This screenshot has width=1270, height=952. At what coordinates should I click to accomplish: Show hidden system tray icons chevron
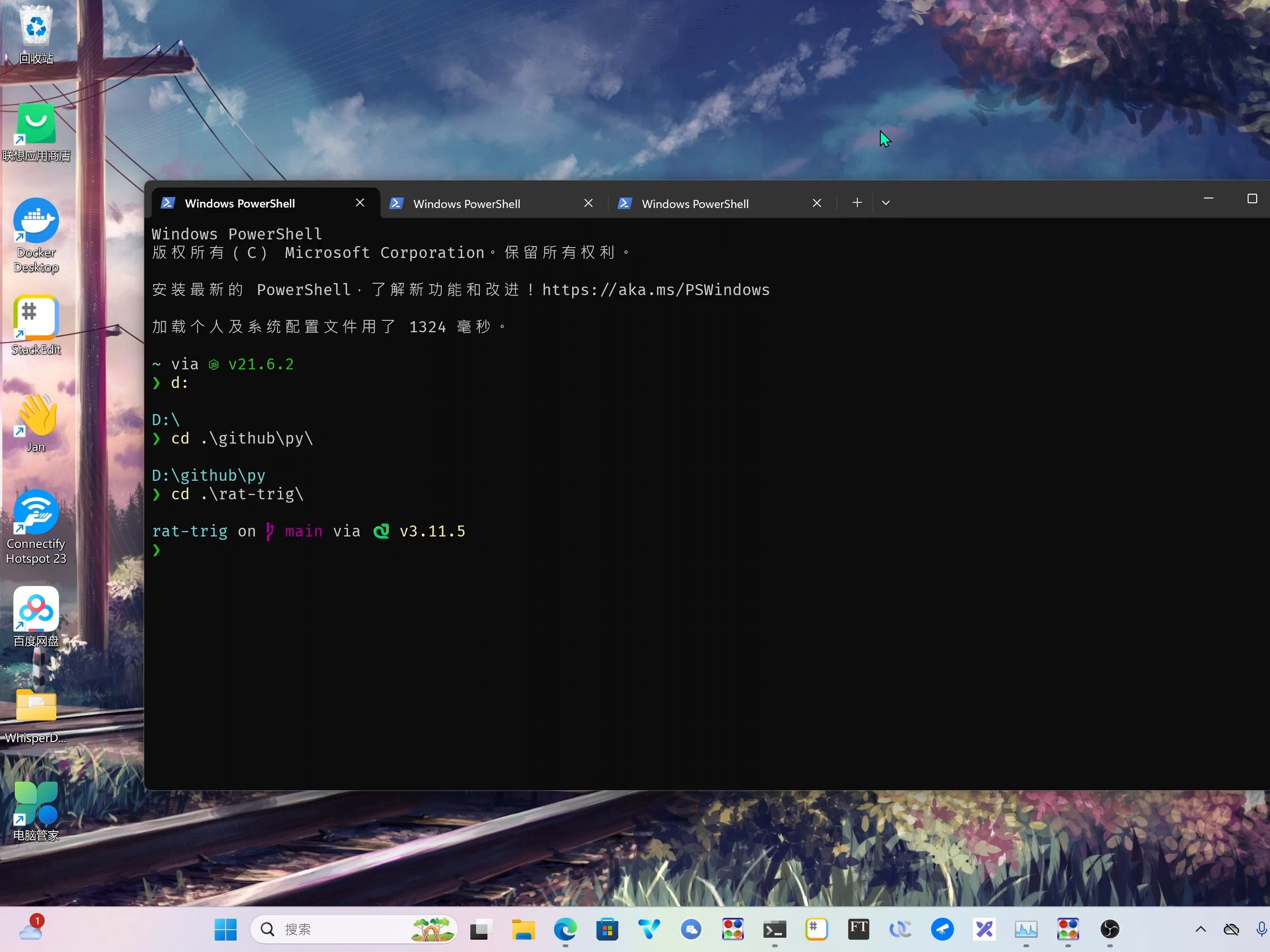[x=1200, y=929]
